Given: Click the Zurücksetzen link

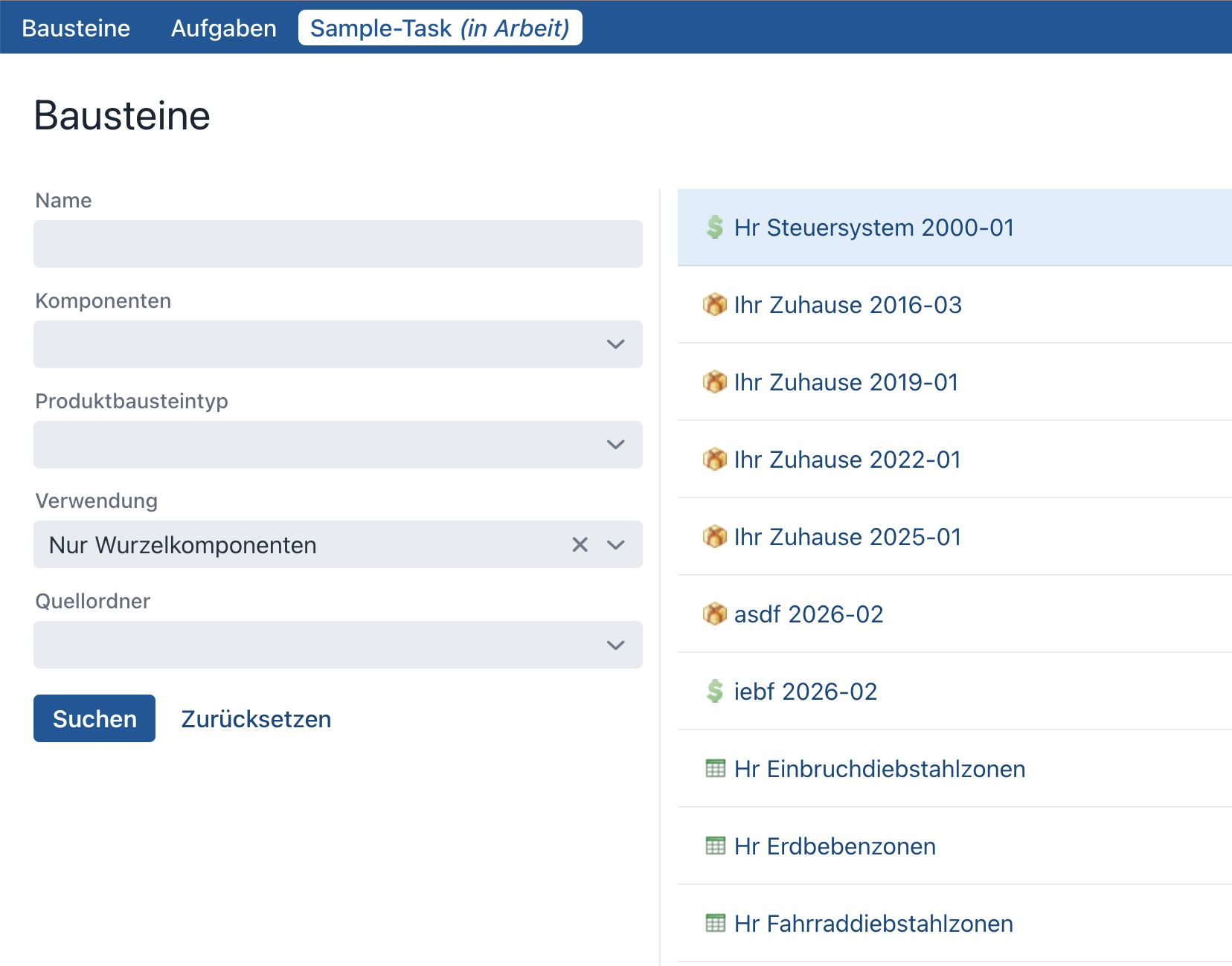Looking at the screenshot, I should coord(257,719).
